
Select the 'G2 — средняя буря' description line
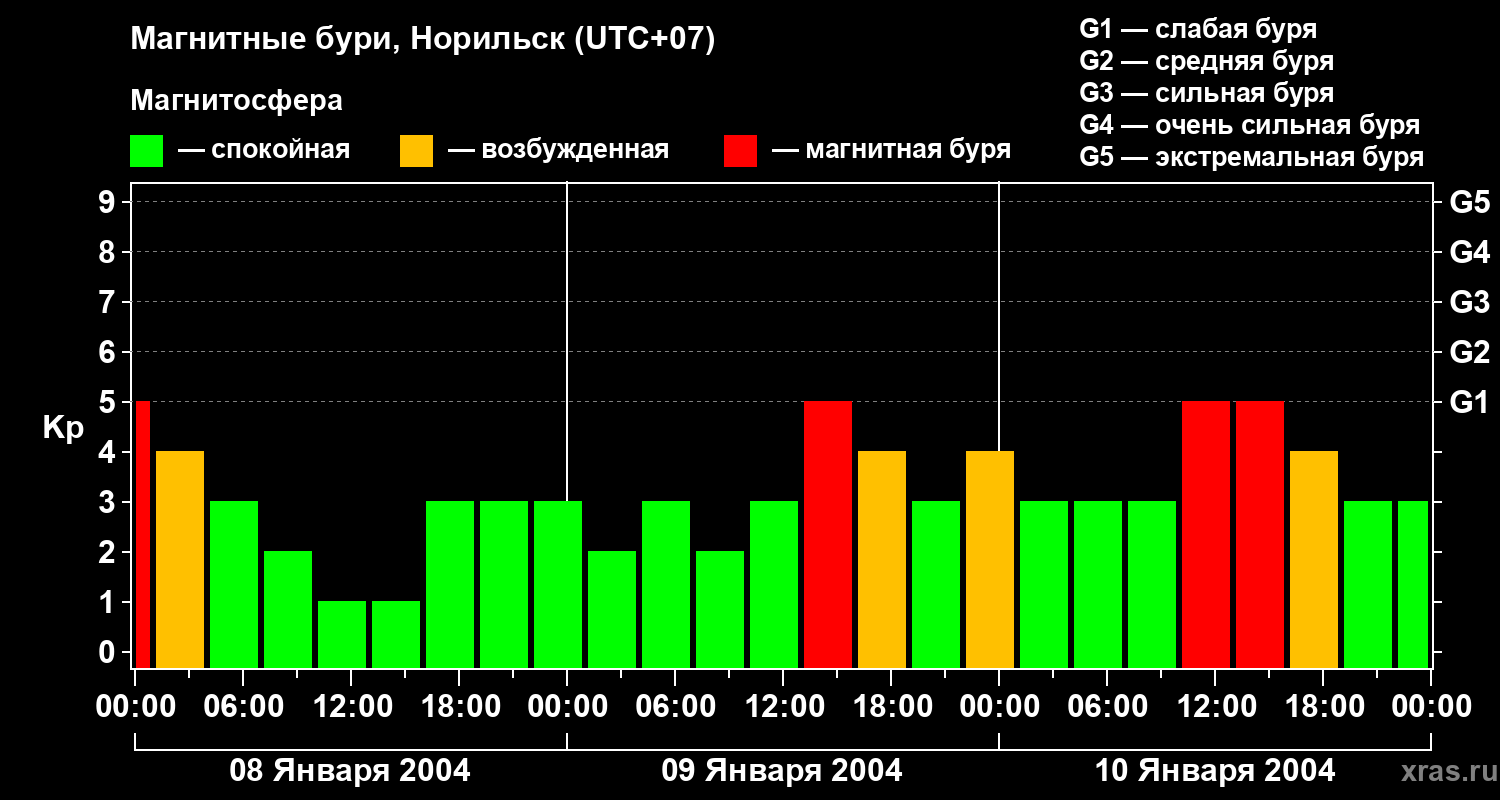[x=1206, y=61]
